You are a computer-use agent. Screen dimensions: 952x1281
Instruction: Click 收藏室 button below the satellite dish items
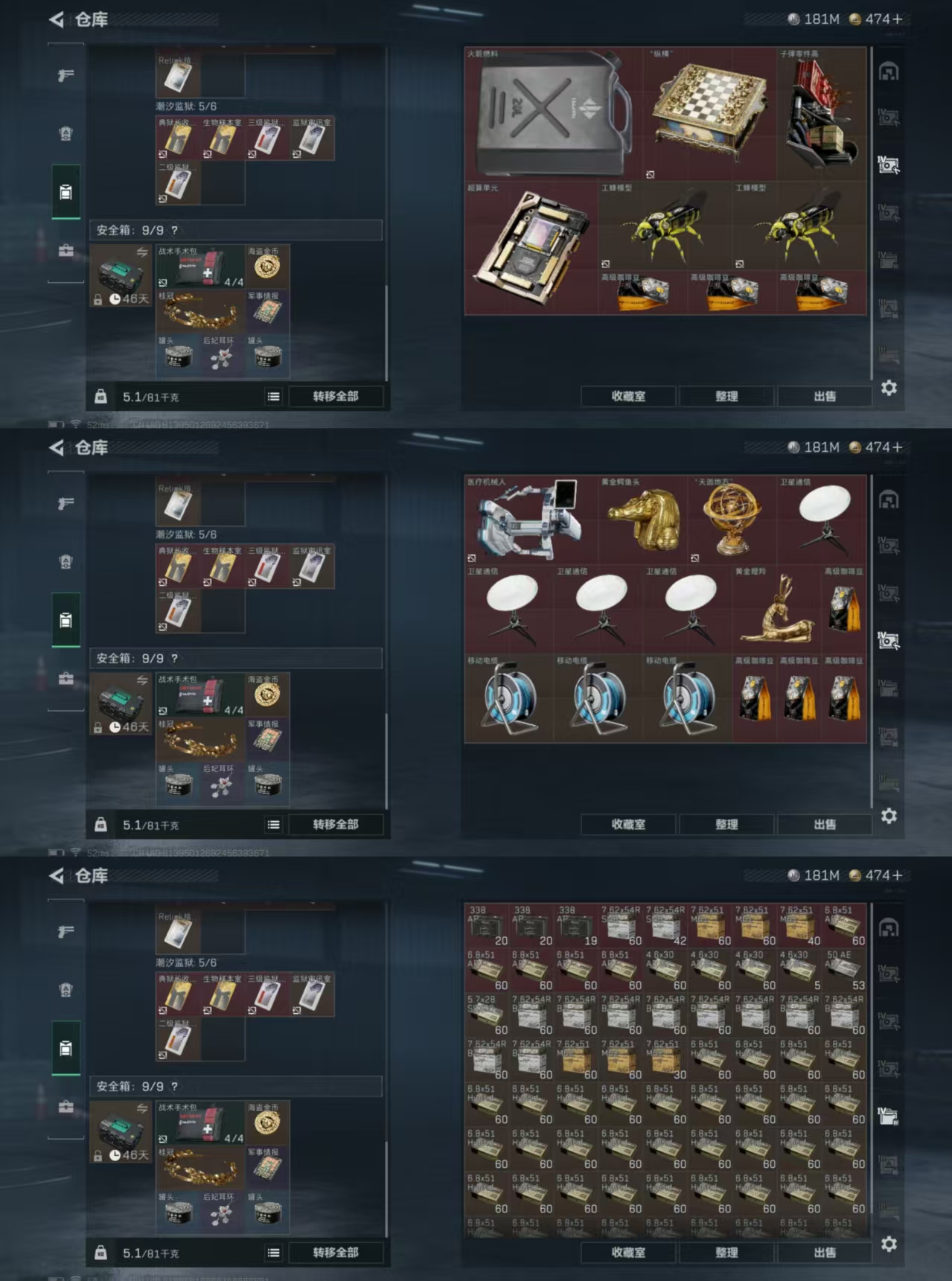click(628, 825)
